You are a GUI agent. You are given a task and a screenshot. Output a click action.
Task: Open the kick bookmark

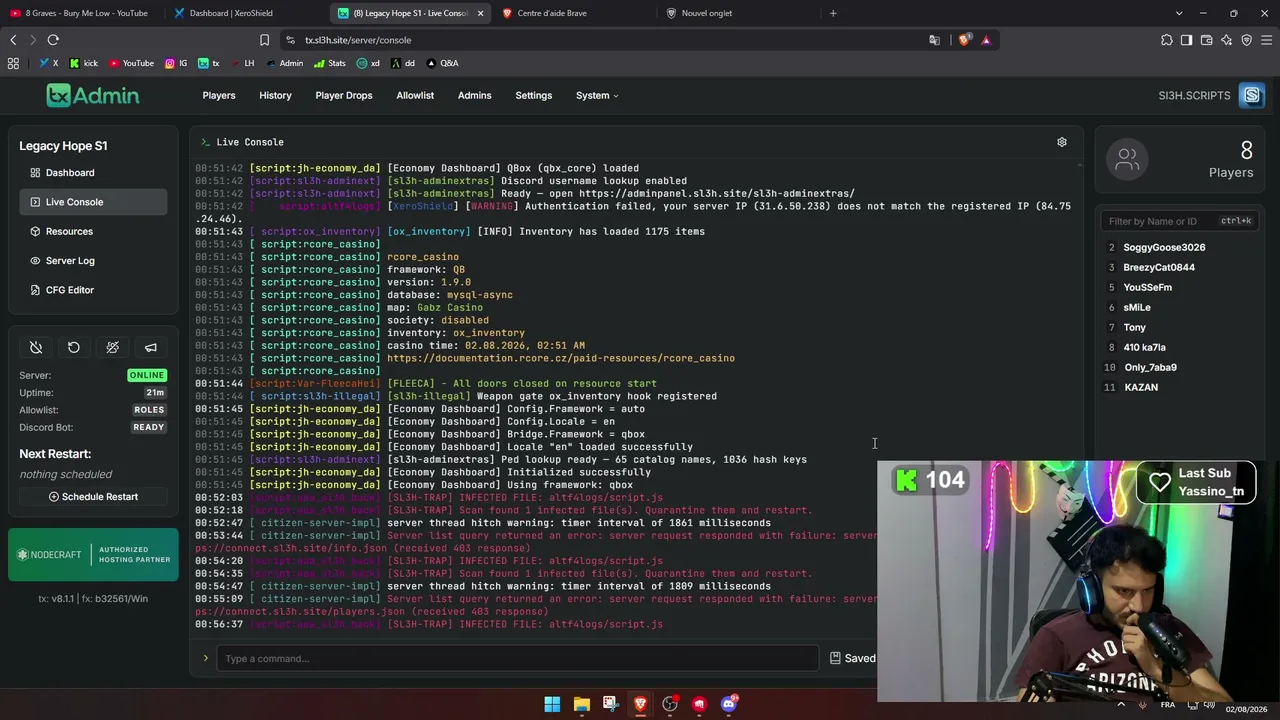(x=83, y=63)
